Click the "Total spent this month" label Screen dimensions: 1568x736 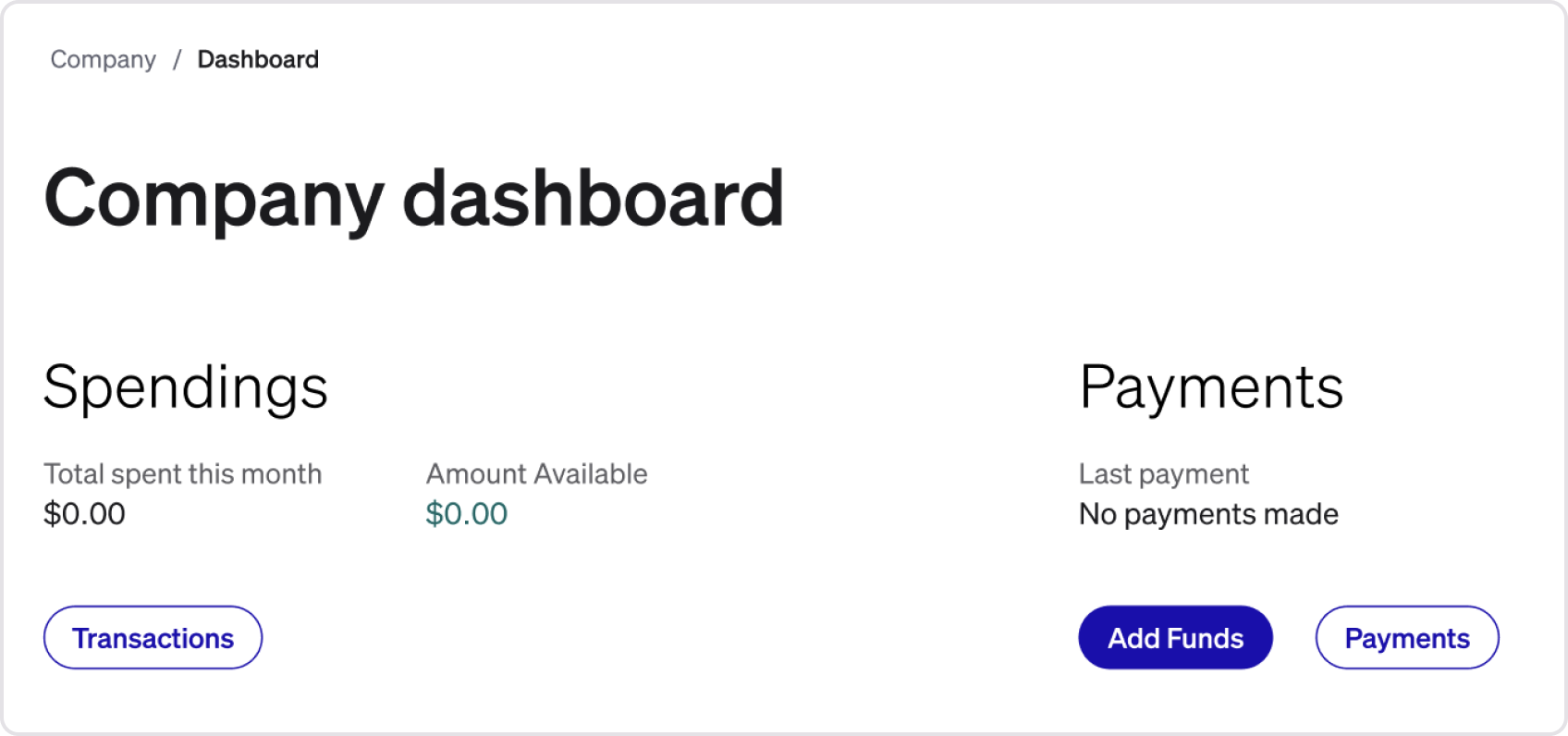[182, 474]
